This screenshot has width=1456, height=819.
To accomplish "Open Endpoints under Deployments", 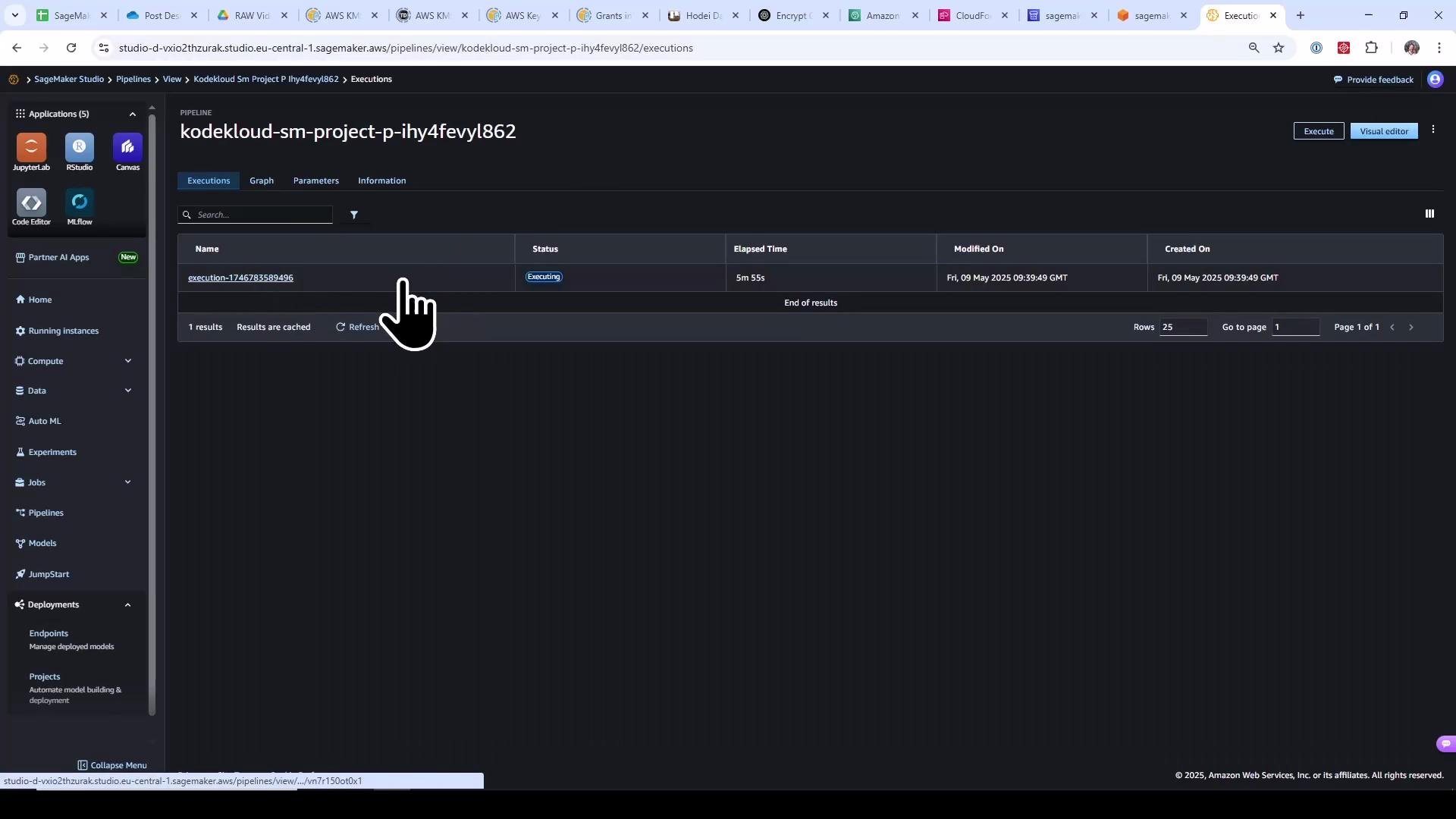I will [49, 634].
